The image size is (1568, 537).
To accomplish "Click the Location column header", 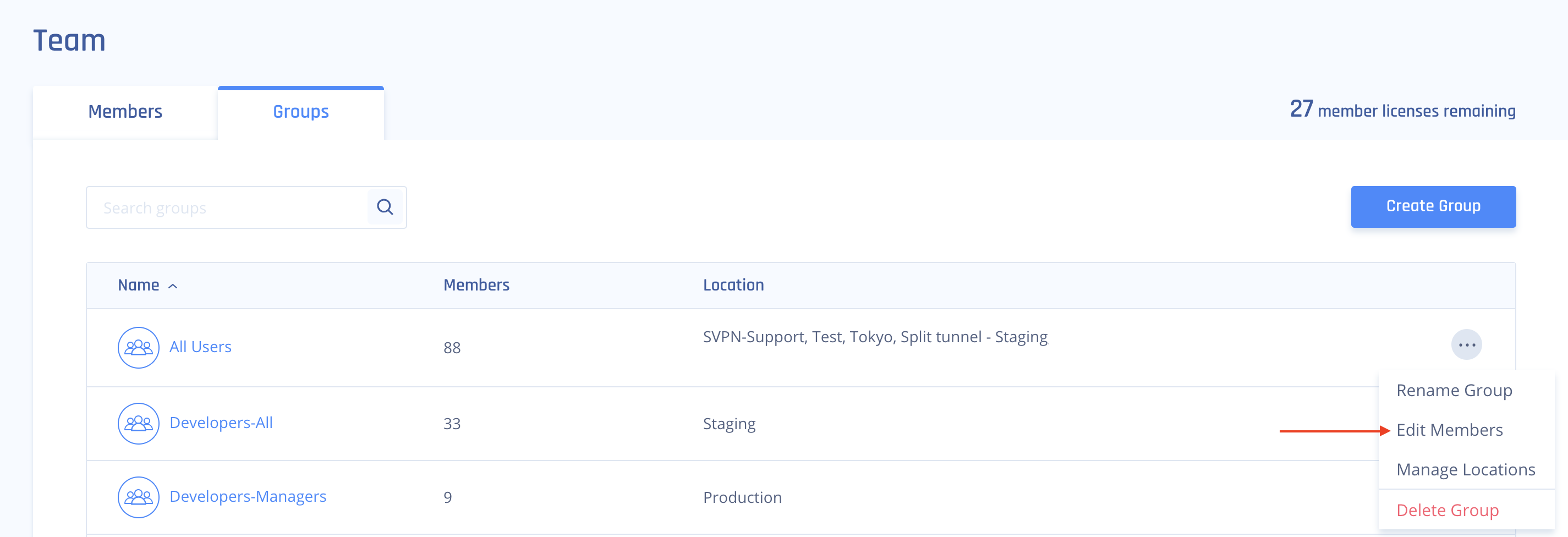I will coord(733,285).
